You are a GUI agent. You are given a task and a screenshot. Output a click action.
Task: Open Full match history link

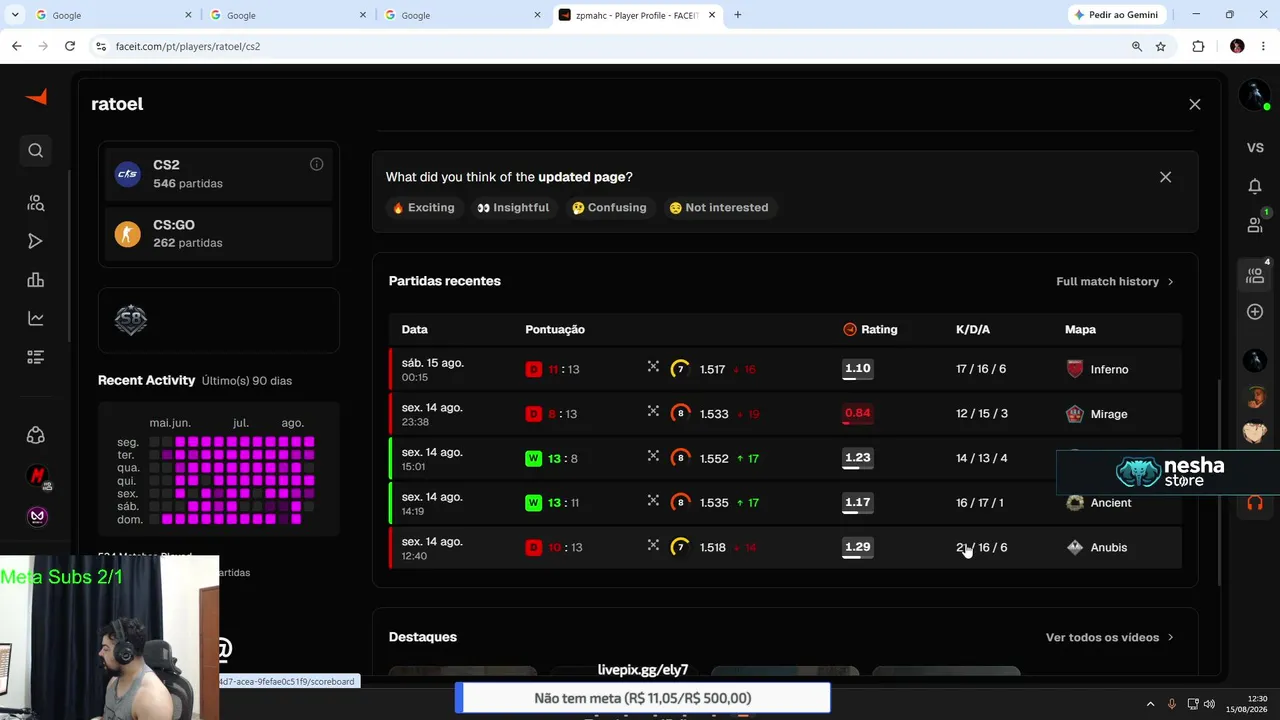tap(1115, 281)
